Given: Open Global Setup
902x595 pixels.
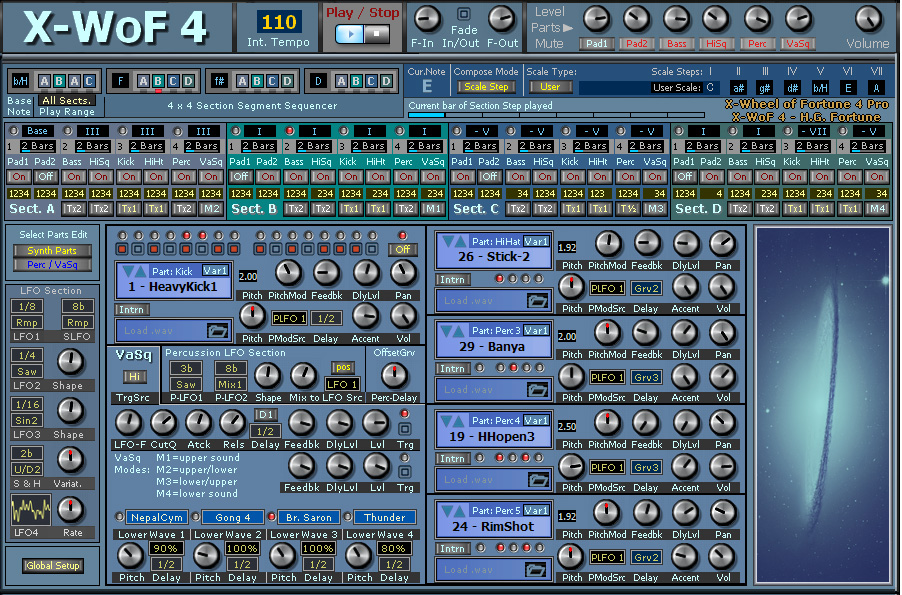Looking at the screenshot, I should tap(53, 566).
